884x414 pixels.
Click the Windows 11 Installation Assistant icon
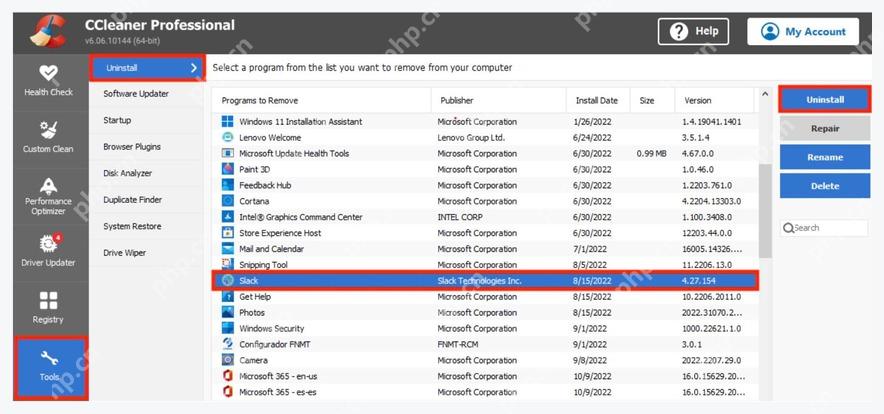(228, 121)
